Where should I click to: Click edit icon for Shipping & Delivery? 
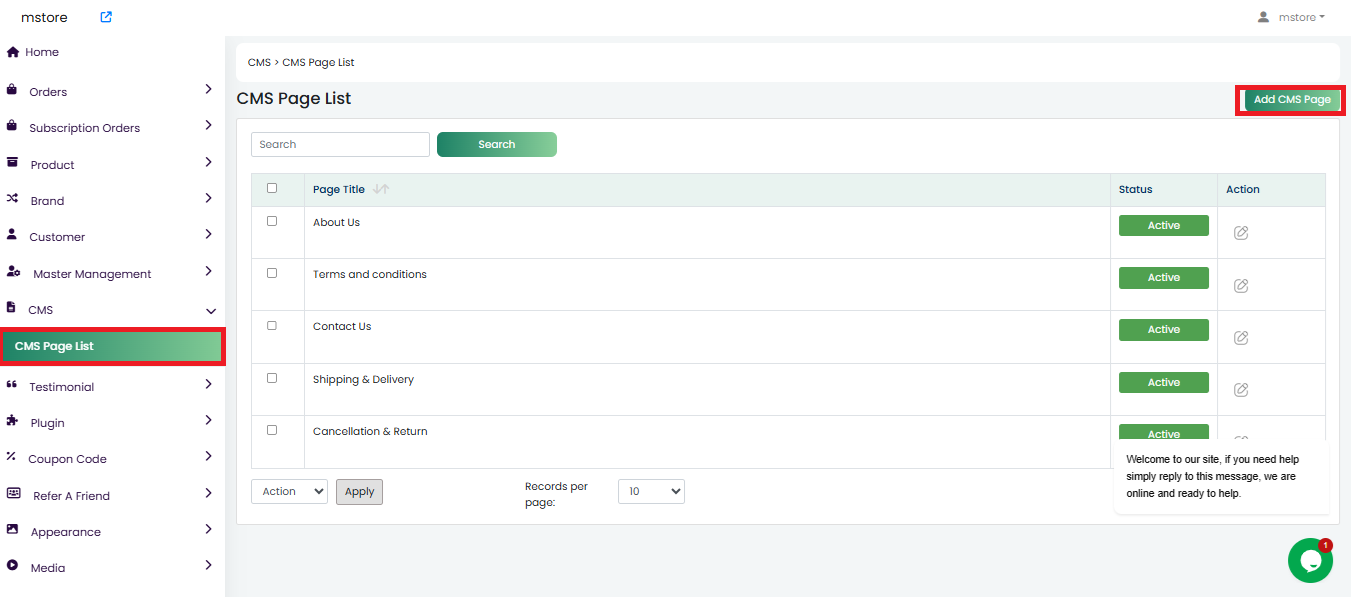(1241, 389)
